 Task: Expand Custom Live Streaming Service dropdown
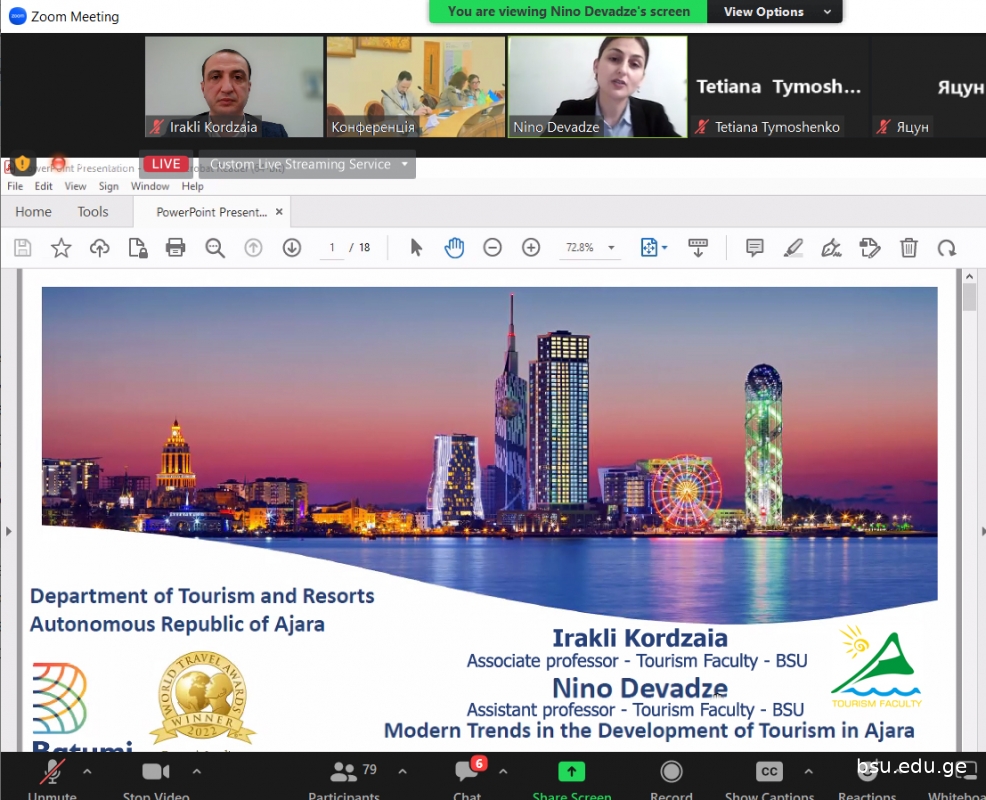[404, 165]
